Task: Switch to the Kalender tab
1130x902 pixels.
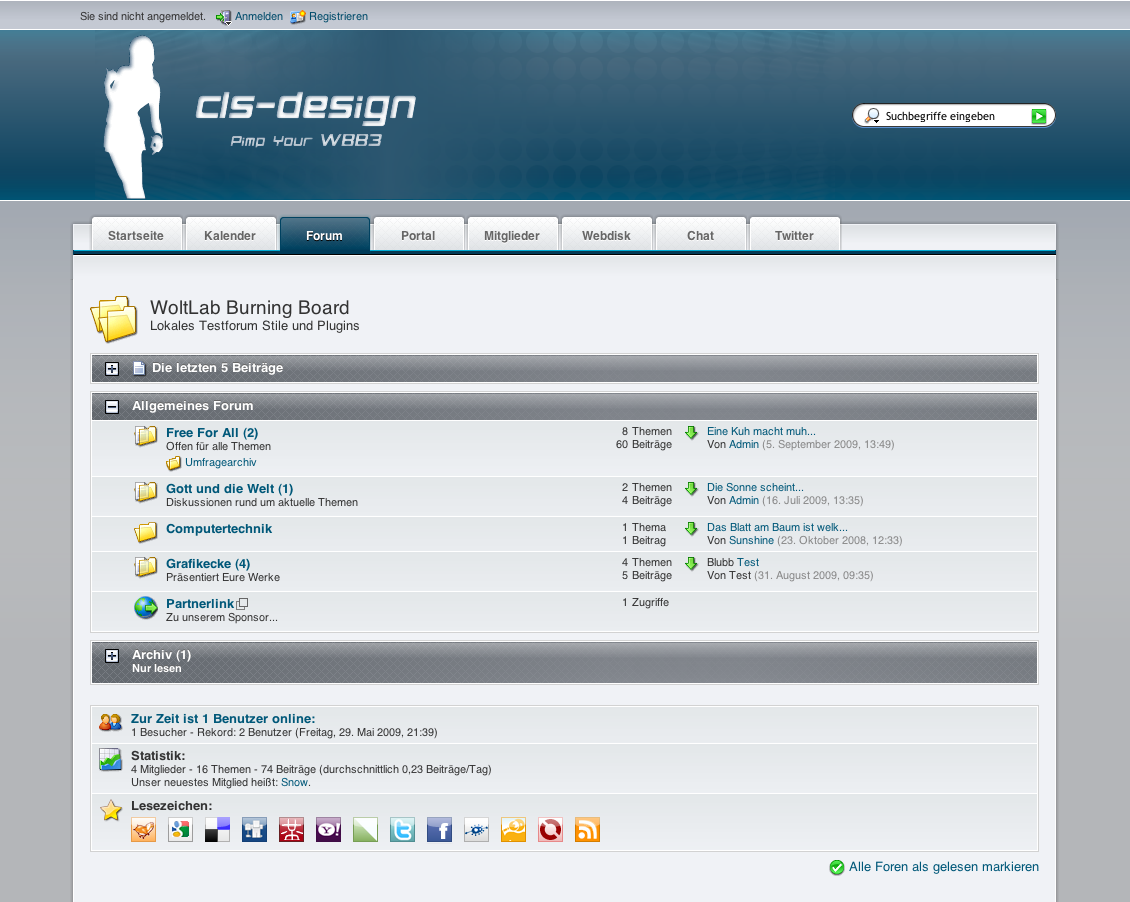Action: [230, 236]
